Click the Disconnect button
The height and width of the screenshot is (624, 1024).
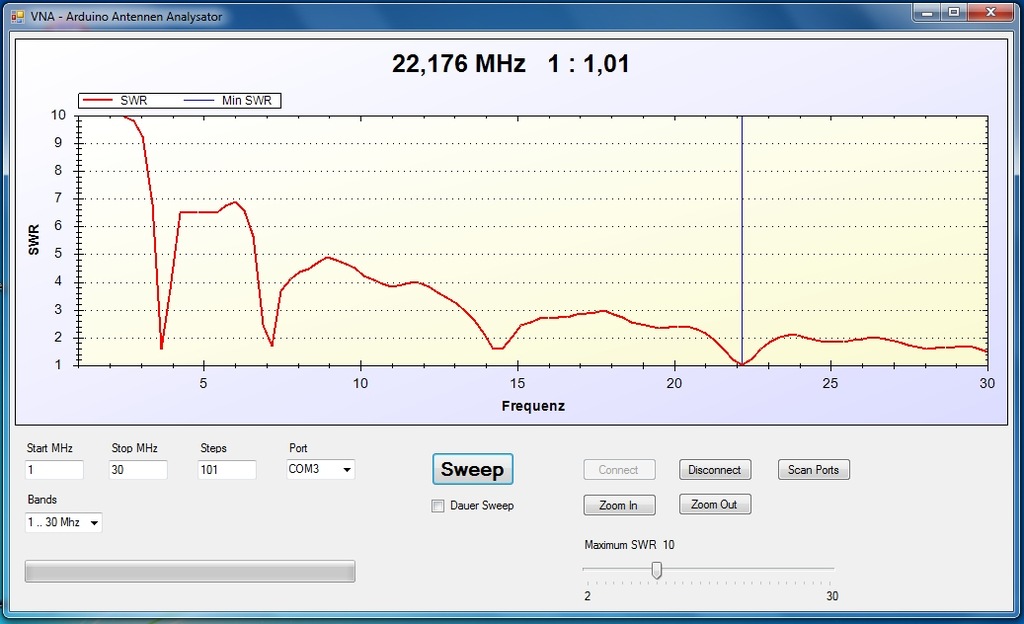coord(714,470)
